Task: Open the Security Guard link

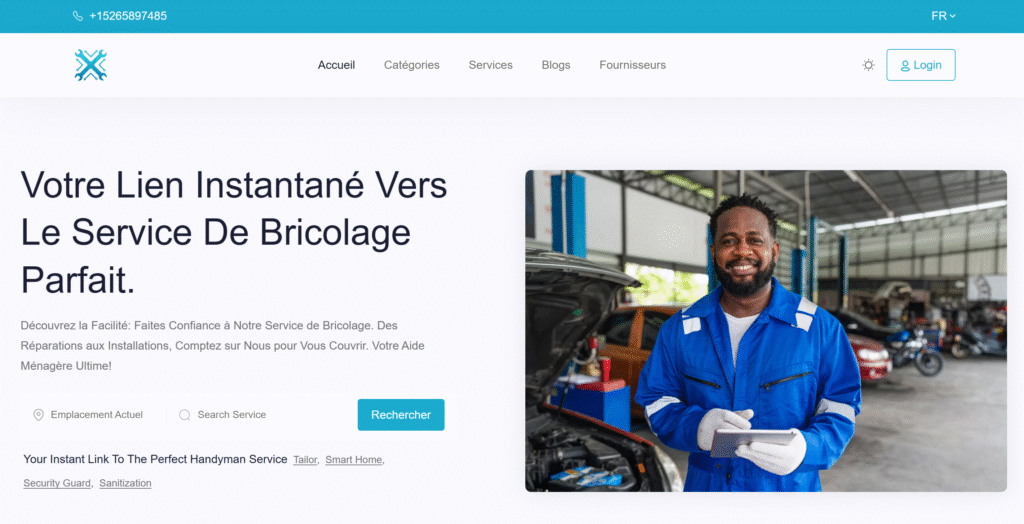Action: coord(57,483)
